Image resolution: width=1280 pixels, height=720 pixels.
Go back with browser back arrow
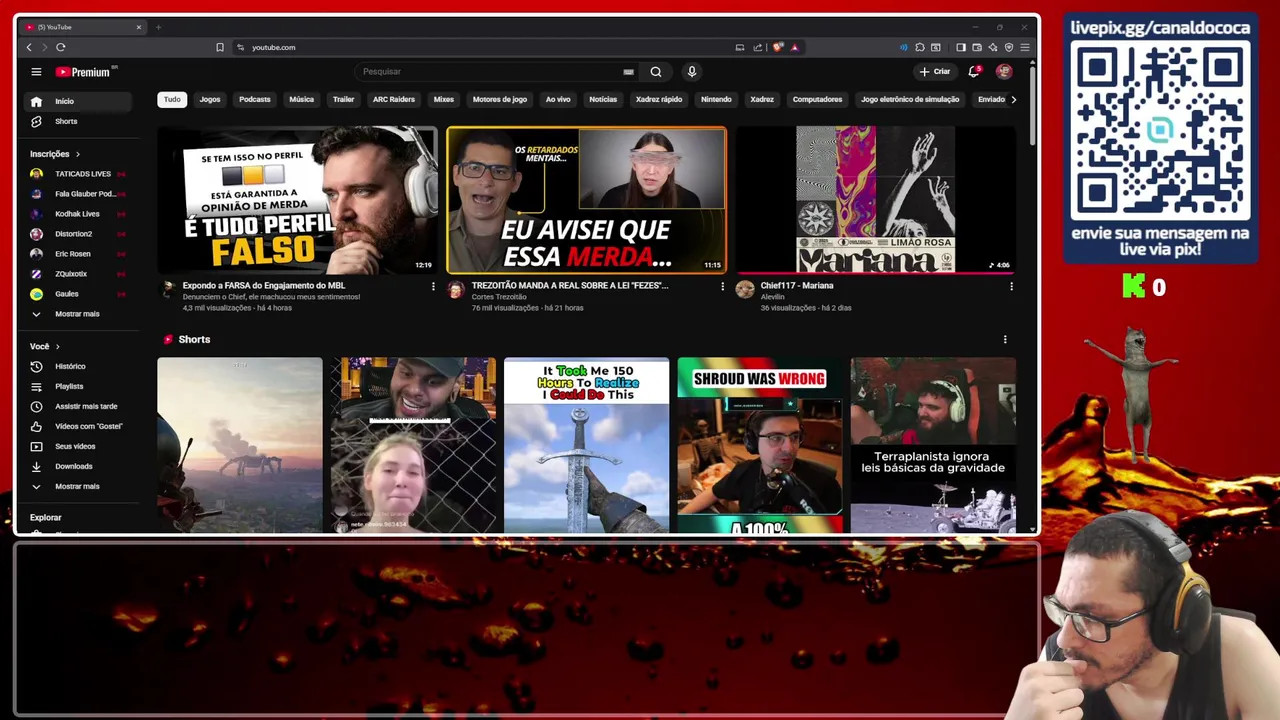pos(29,47)
